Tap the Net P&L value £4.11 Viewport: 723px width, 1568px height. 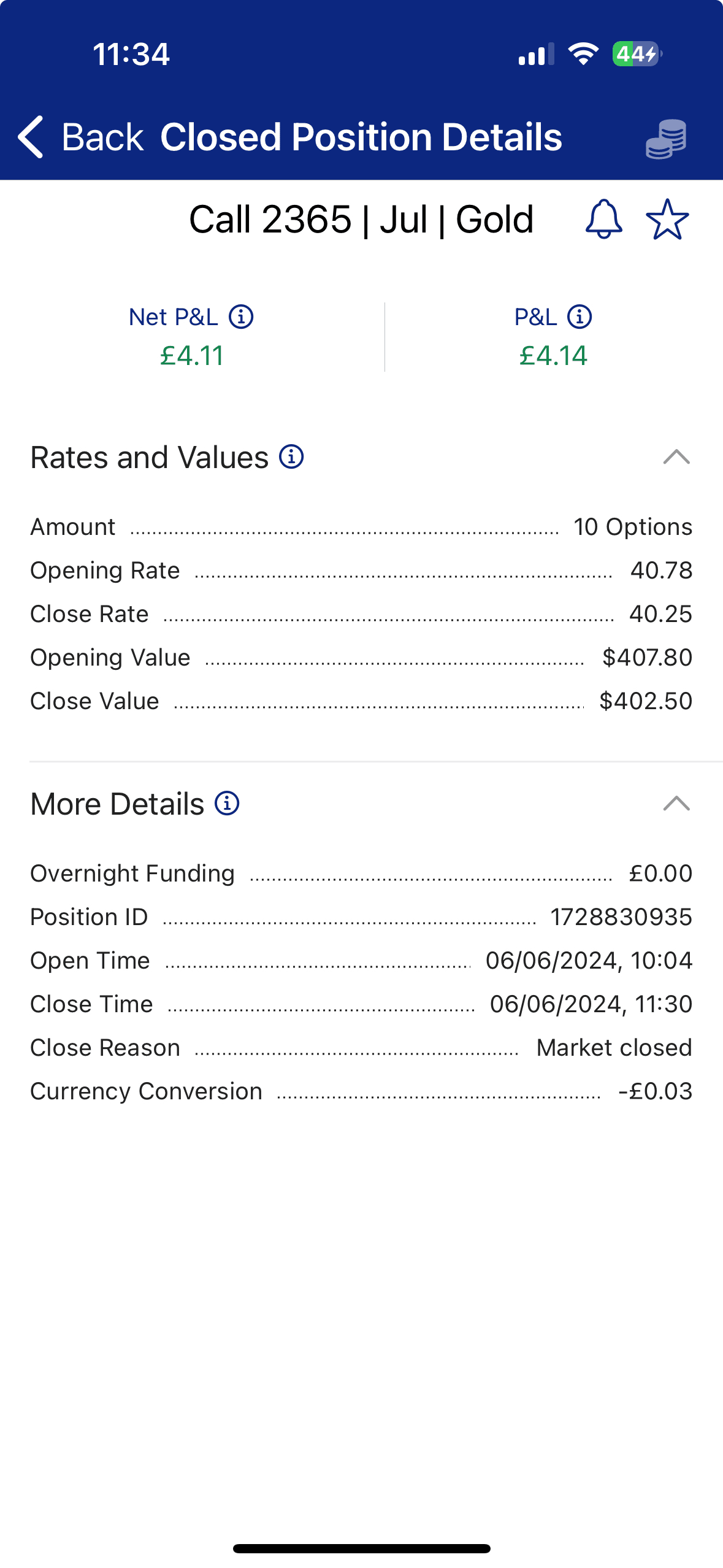192,356
